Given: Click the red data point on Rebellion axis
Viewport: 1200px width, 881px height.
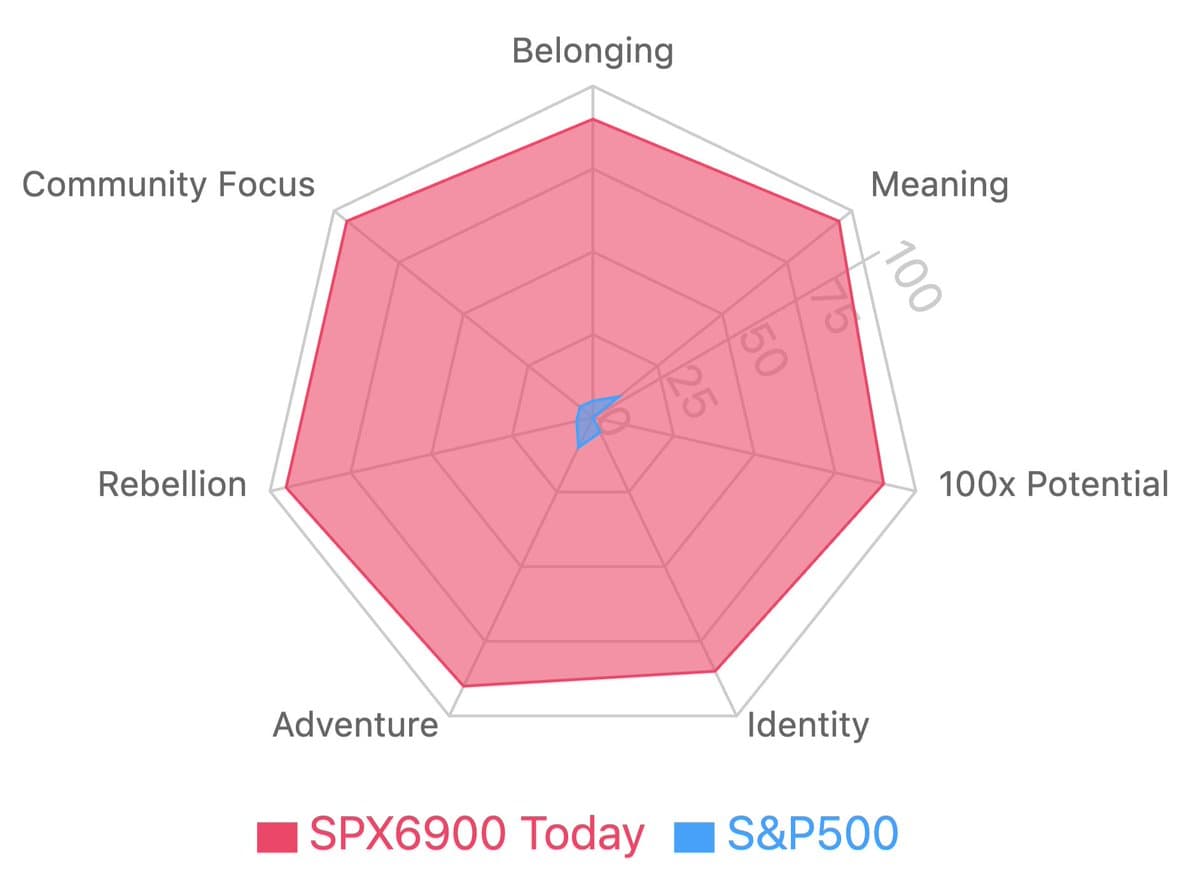Looking at the screenshot, I should point(286,488).
